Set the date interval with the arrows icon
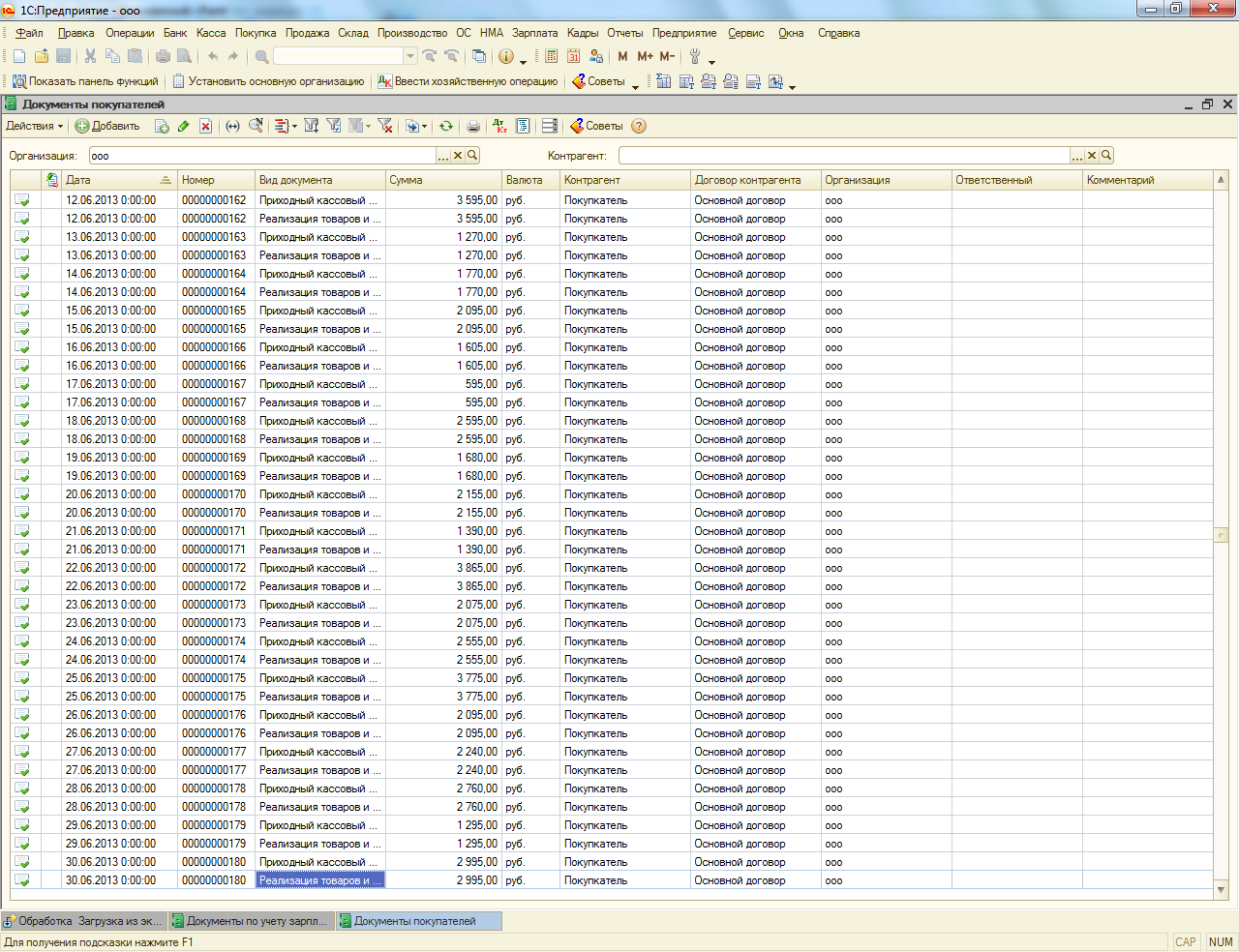1239x952 pixels. [x=232, y=126]
